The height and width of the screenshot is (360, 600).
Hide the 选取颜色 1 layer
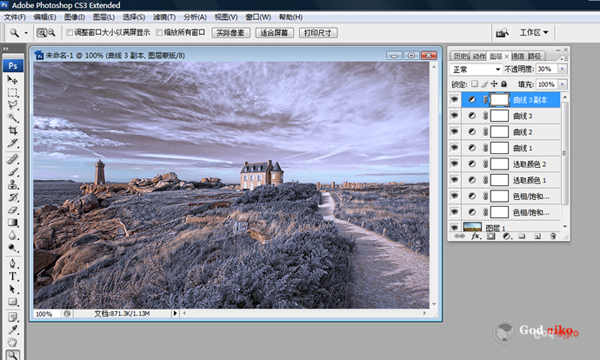click(x=454, y=180)
